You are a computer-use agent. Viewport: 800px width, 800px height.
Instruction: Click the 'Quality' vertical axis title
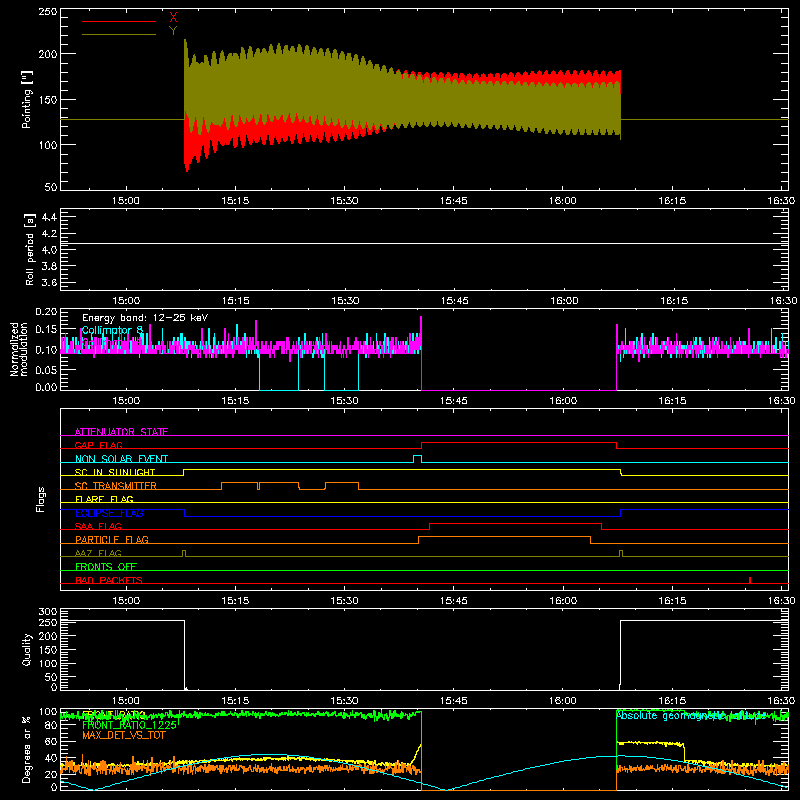click(27, 649)
